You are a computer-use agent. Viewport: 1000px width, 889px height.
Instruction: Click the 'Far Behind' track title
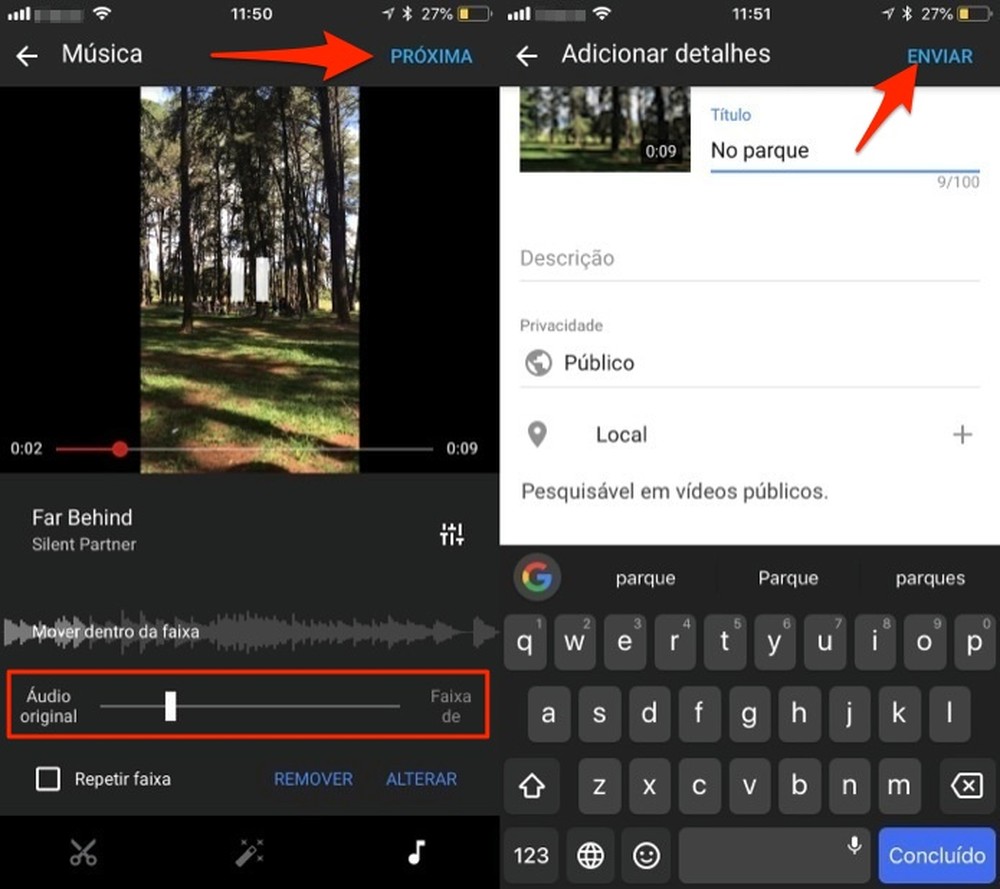82,517
